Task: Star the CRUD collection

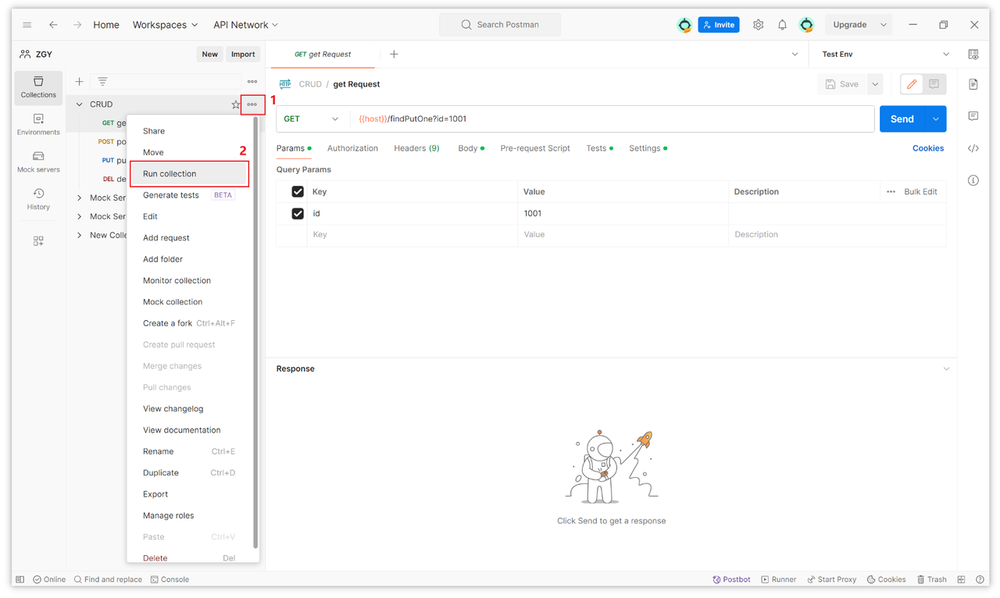Action: point(235,104)
